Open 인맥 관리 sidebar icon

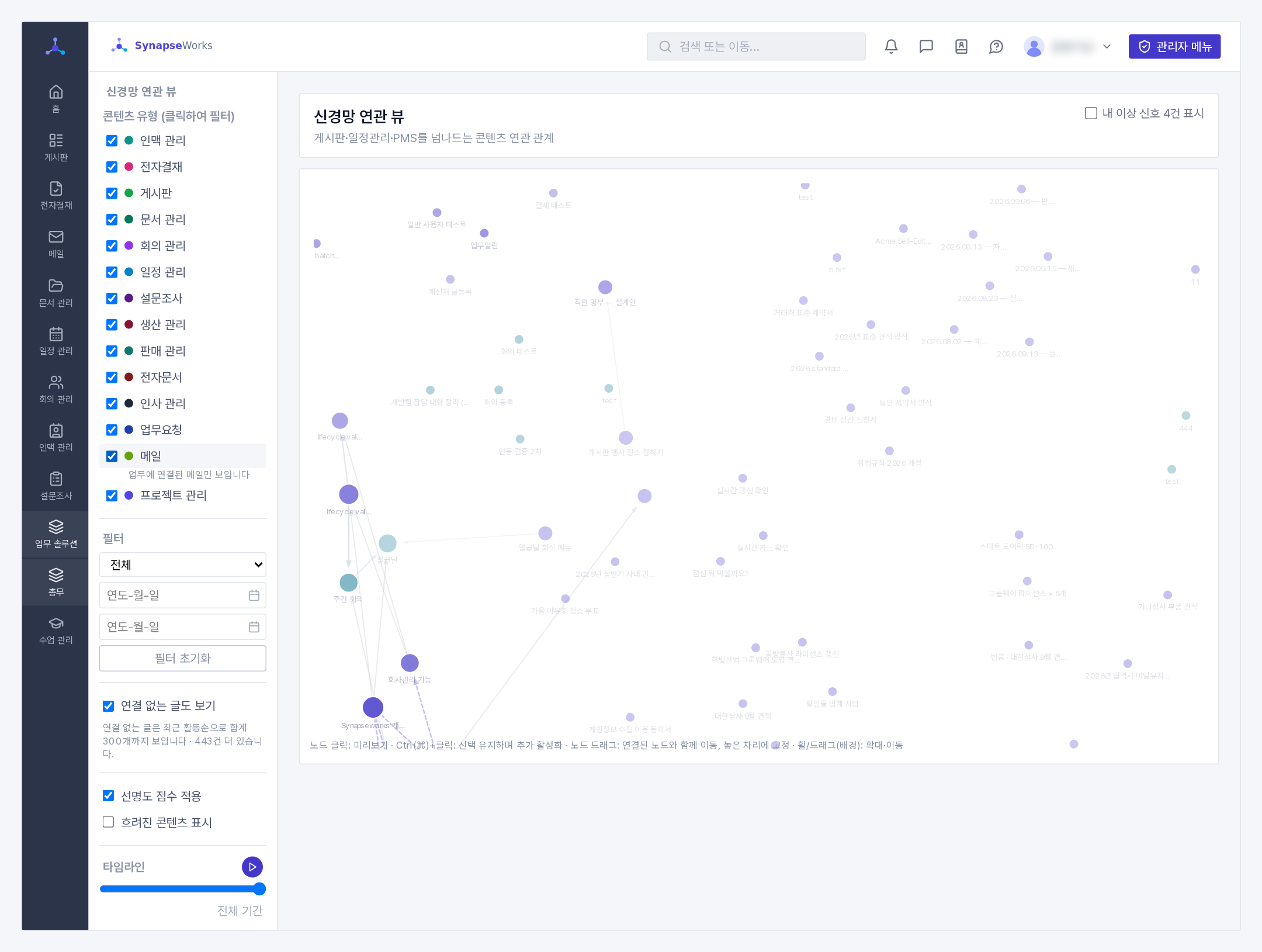[x=56, y=437]
